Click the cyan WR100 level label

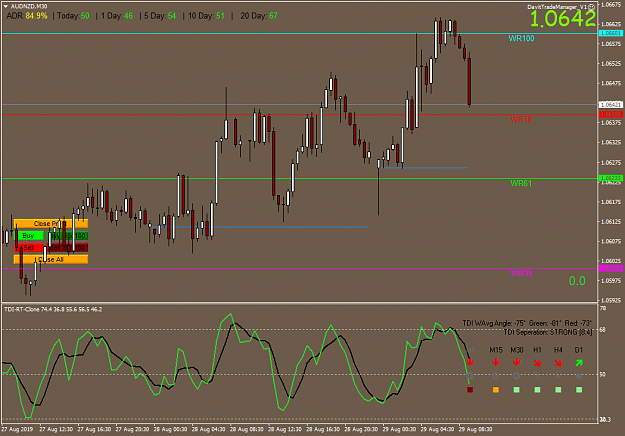pyautogui.click(x=521, y=38)
